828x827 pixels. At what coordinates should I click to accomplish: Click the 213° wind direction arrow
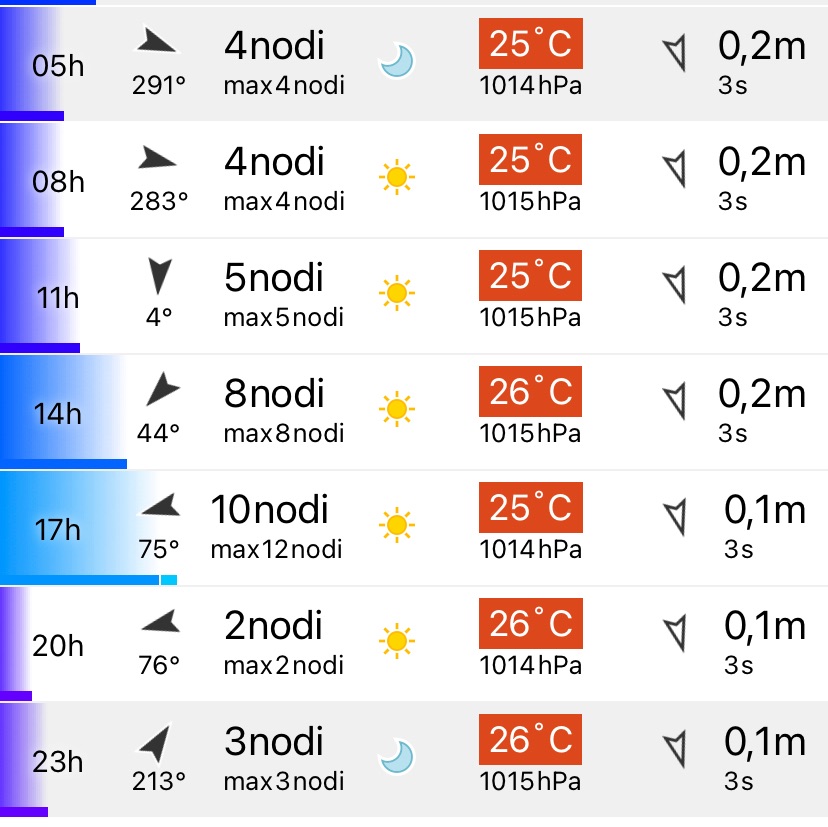(156, 743)
